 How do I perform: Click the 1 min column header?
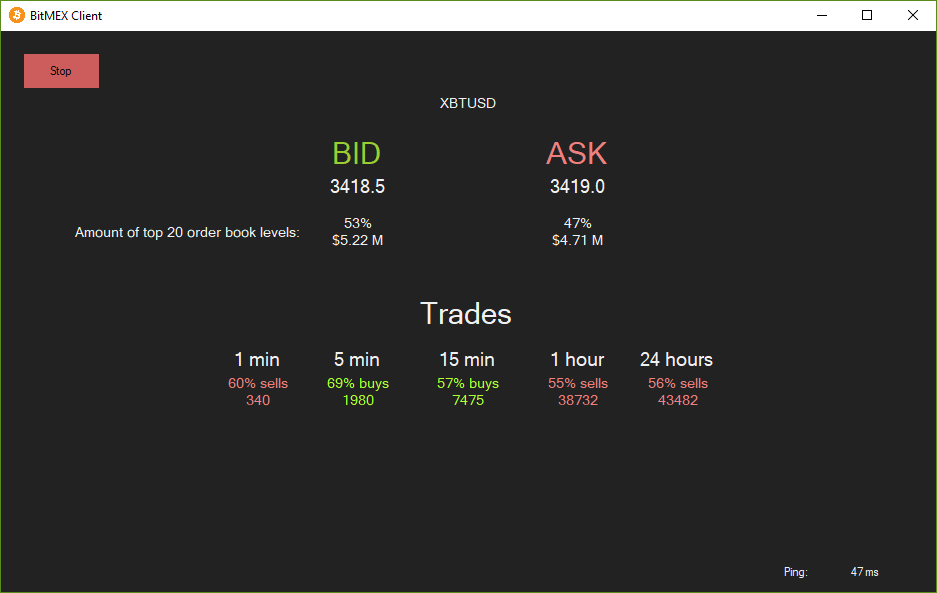point(257,359)
